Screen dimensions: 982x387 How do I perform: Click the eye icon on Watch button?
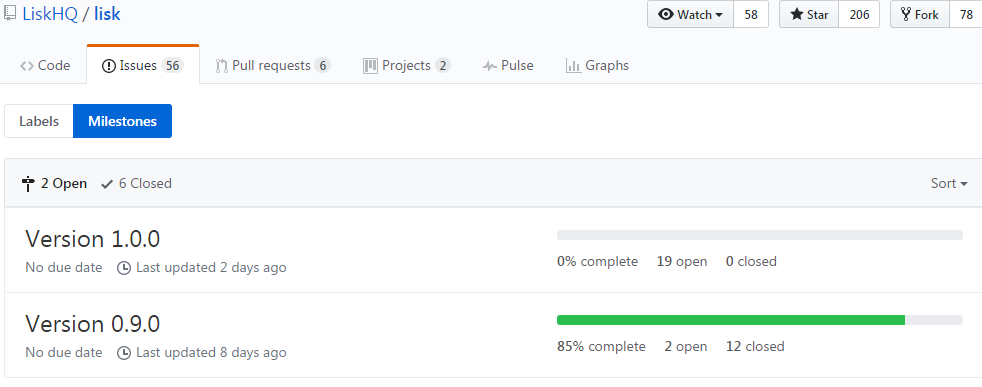tap(666, 14)
